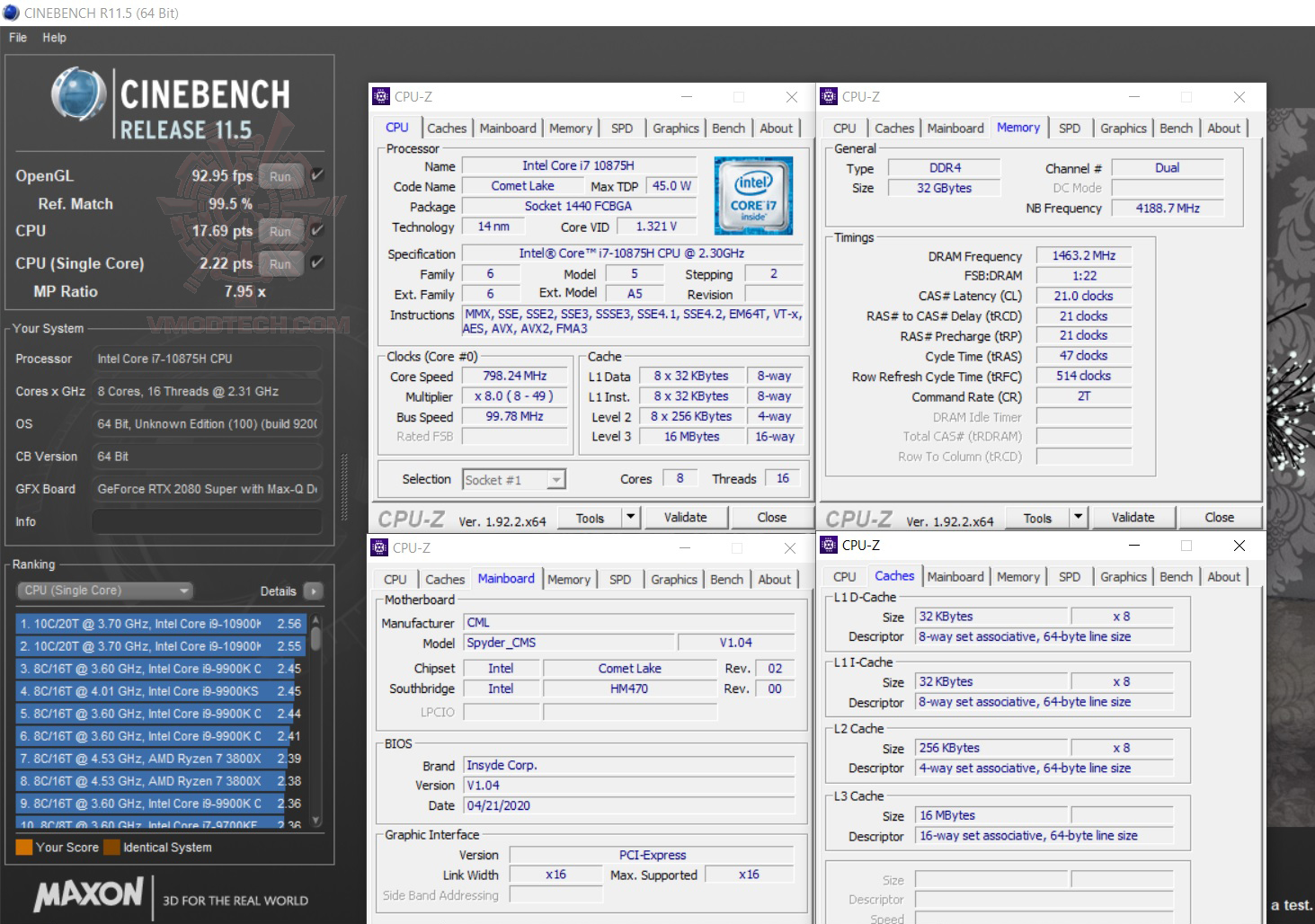1315x924 pixels.
Task: Click the Name value Intel Core i7 10875H
Action: click(579, 166)
